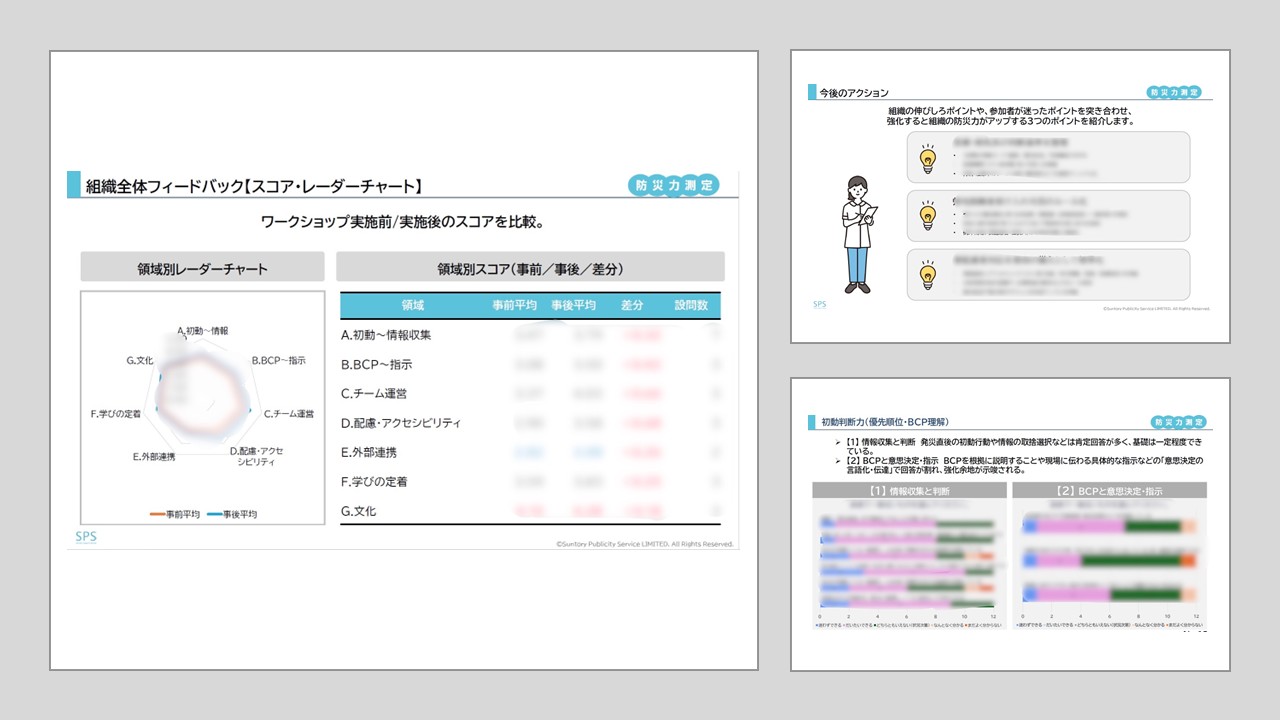Click the 差分 column header in the table
The height and width of the screenshot is (720, 1280).
(x=632, y=305)
